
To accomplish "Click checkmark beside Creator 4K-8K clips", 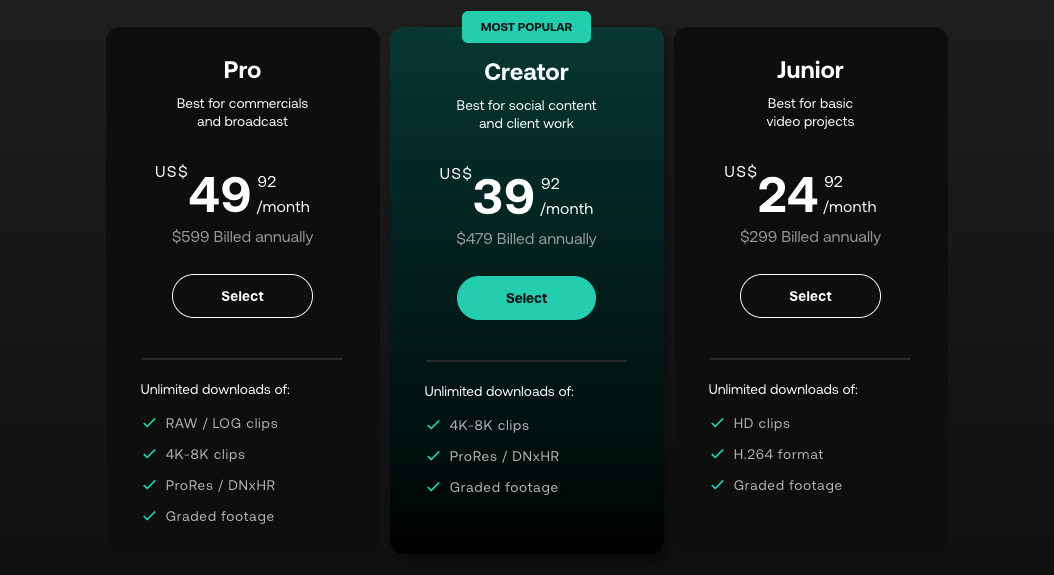I will tap(434, 425).
